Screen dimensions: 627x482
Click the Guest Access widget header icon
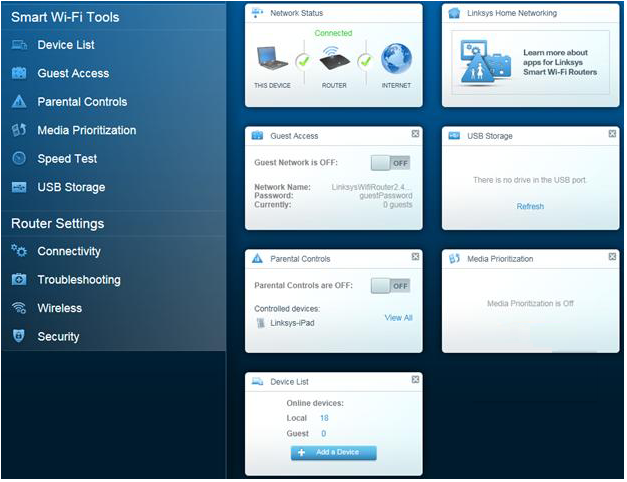tap(257, 135)
